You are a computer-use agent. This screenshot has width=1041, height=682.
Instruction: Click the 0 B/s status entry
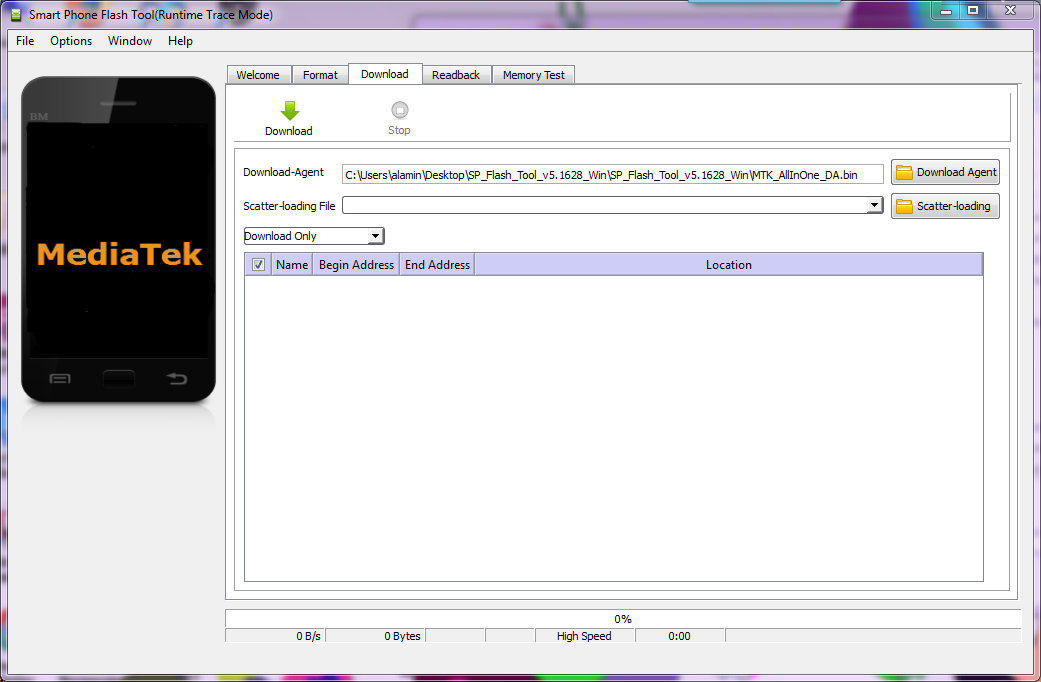click(x=275, y=636)
